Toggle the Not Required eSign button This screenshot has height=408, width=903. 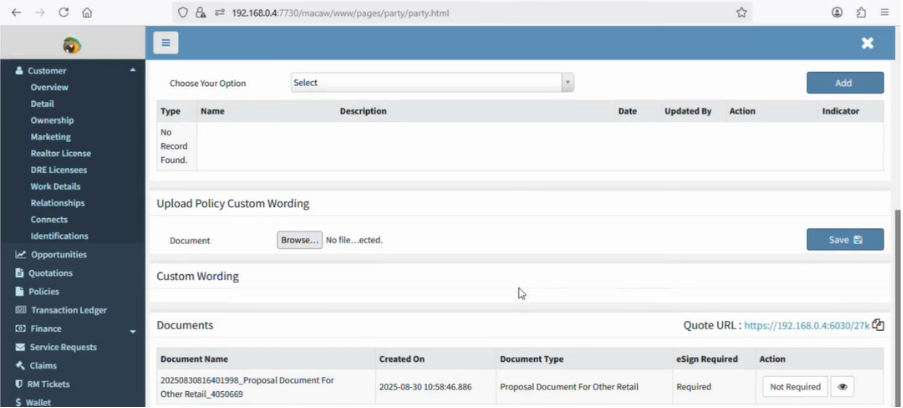(795, 387)
